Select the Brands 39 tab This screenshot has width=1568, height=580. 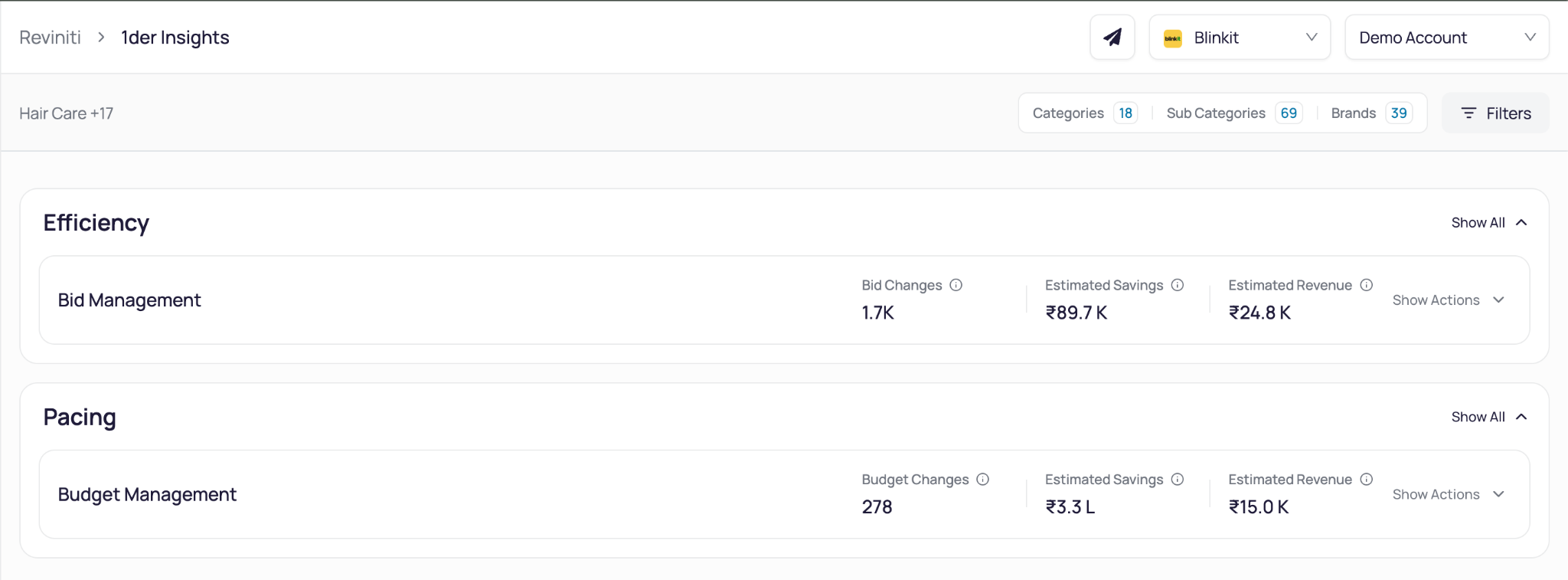[x=1372, y=113]
